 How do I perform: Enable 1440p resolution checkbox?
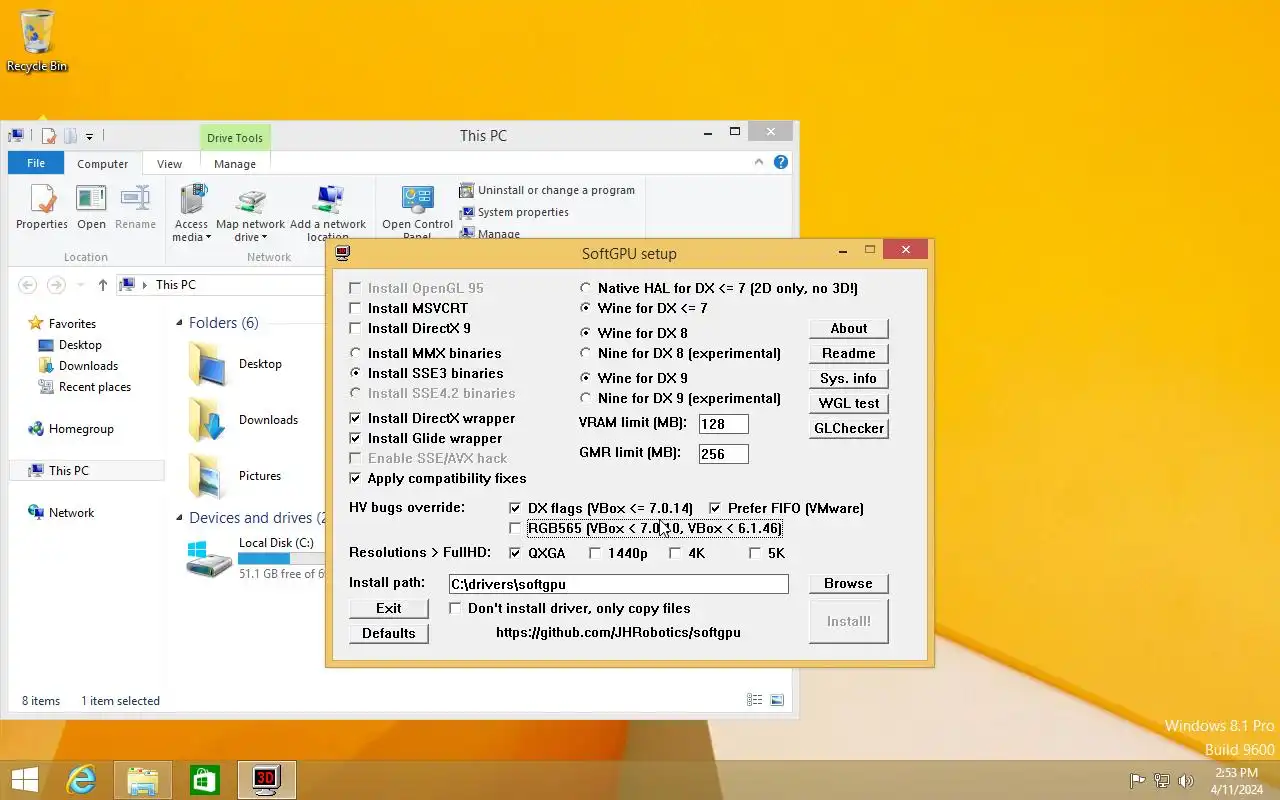pos(595,553)
